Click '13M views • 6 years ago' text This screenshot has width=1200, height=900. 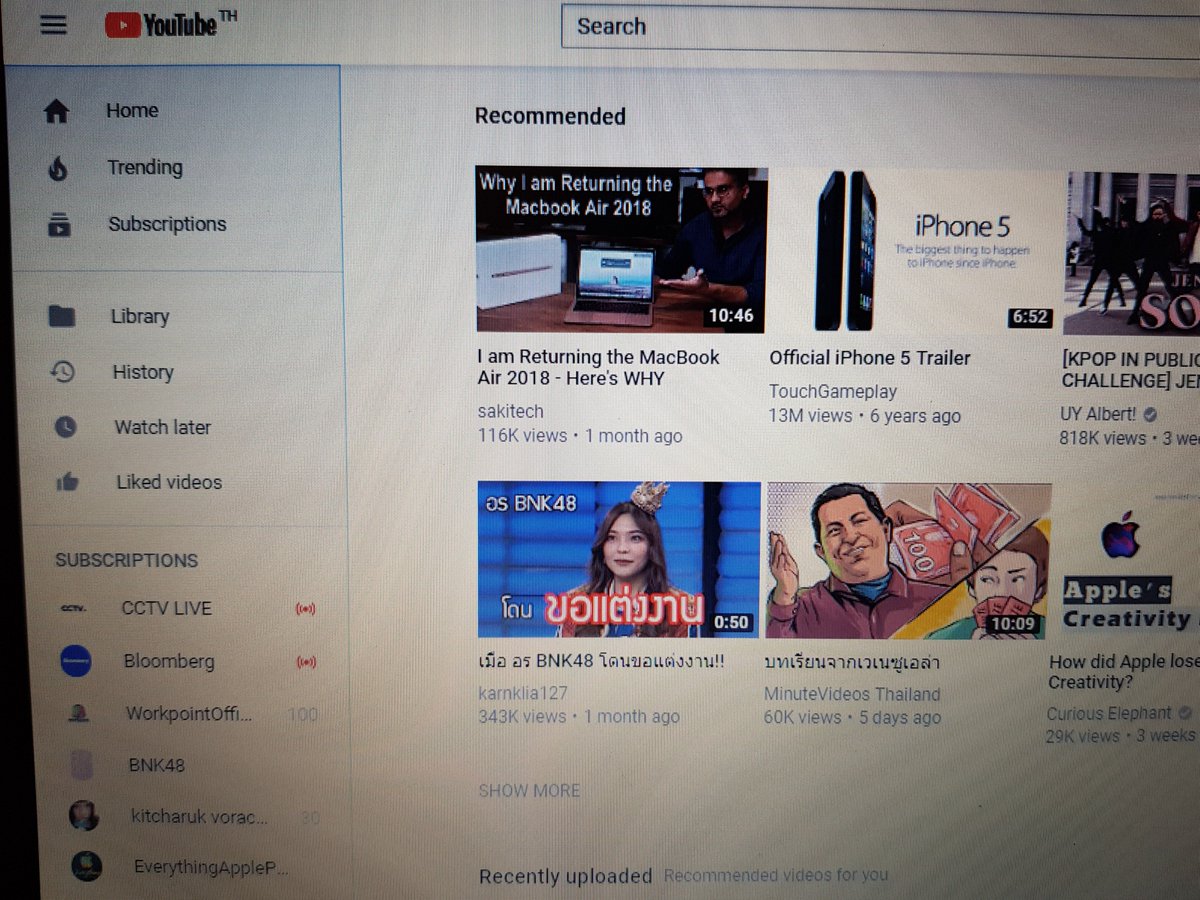pos(865,416)
